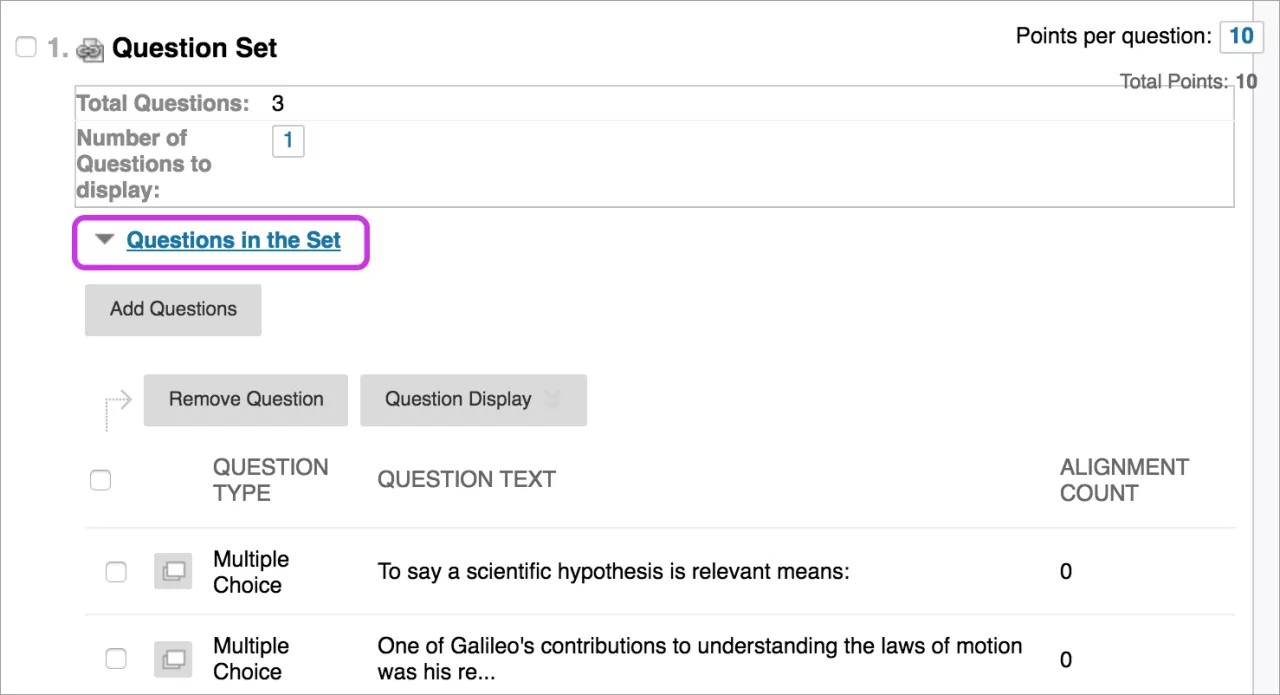Collapse the Questions in the Set section

click(x=103, y=239)
